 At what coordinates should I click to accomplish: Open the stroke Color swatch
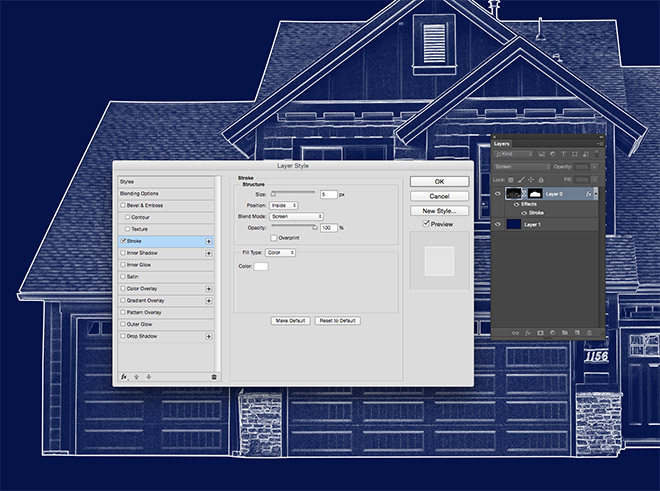coord(261,267)
